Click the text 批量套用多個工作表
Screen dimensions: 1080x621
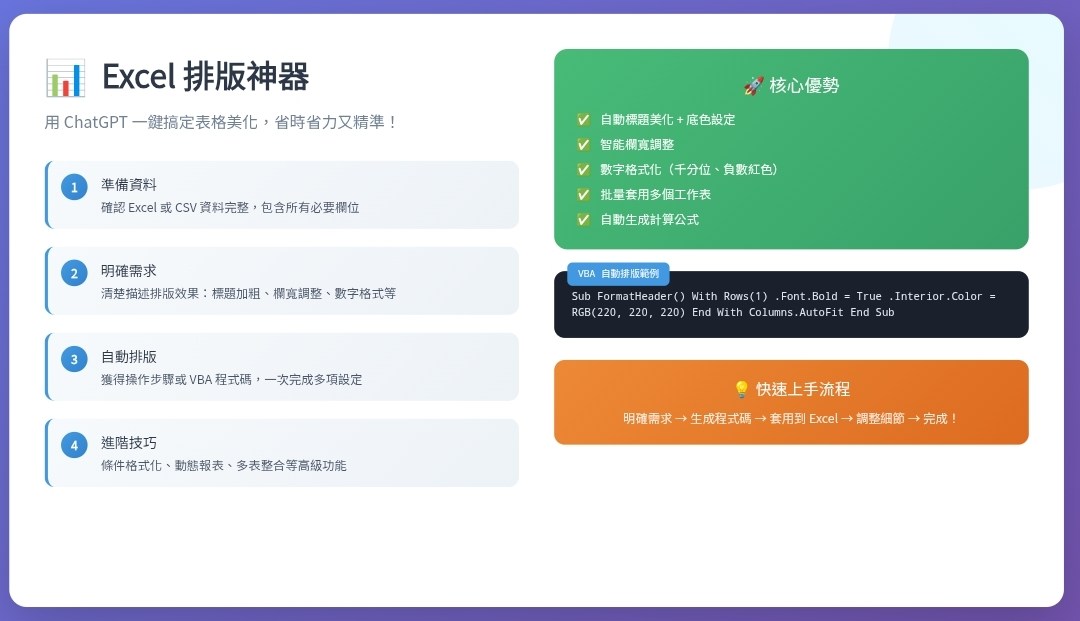[x=655, y=195]
